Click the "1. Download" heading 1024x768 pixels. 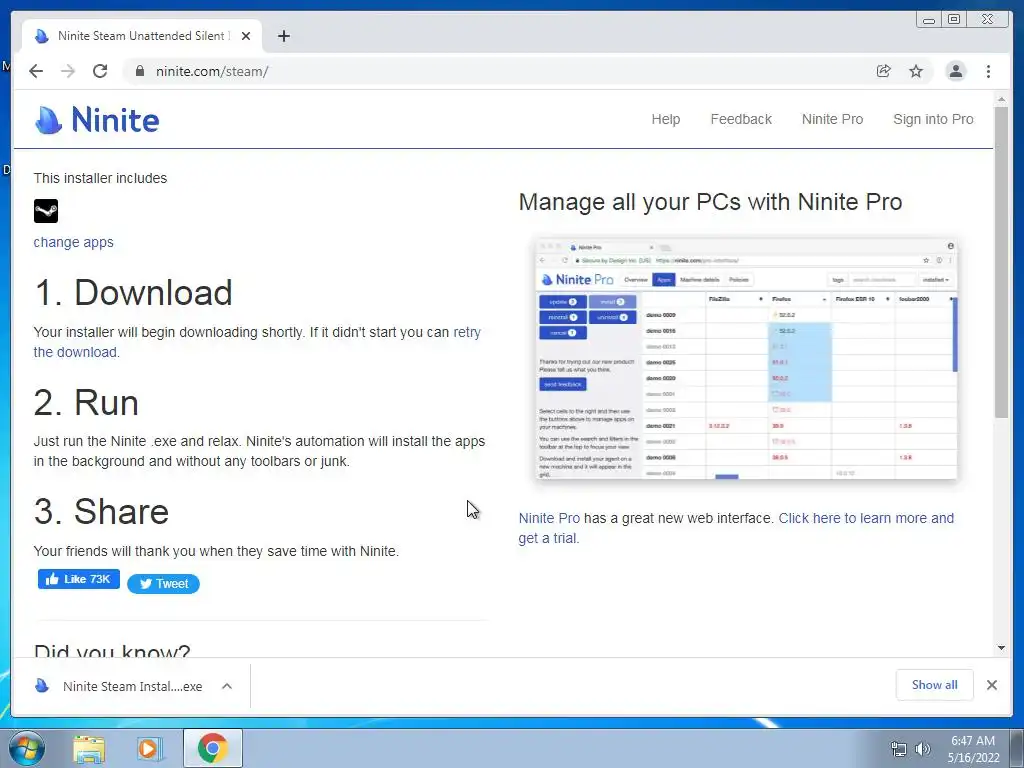click(x=133, y=293)
